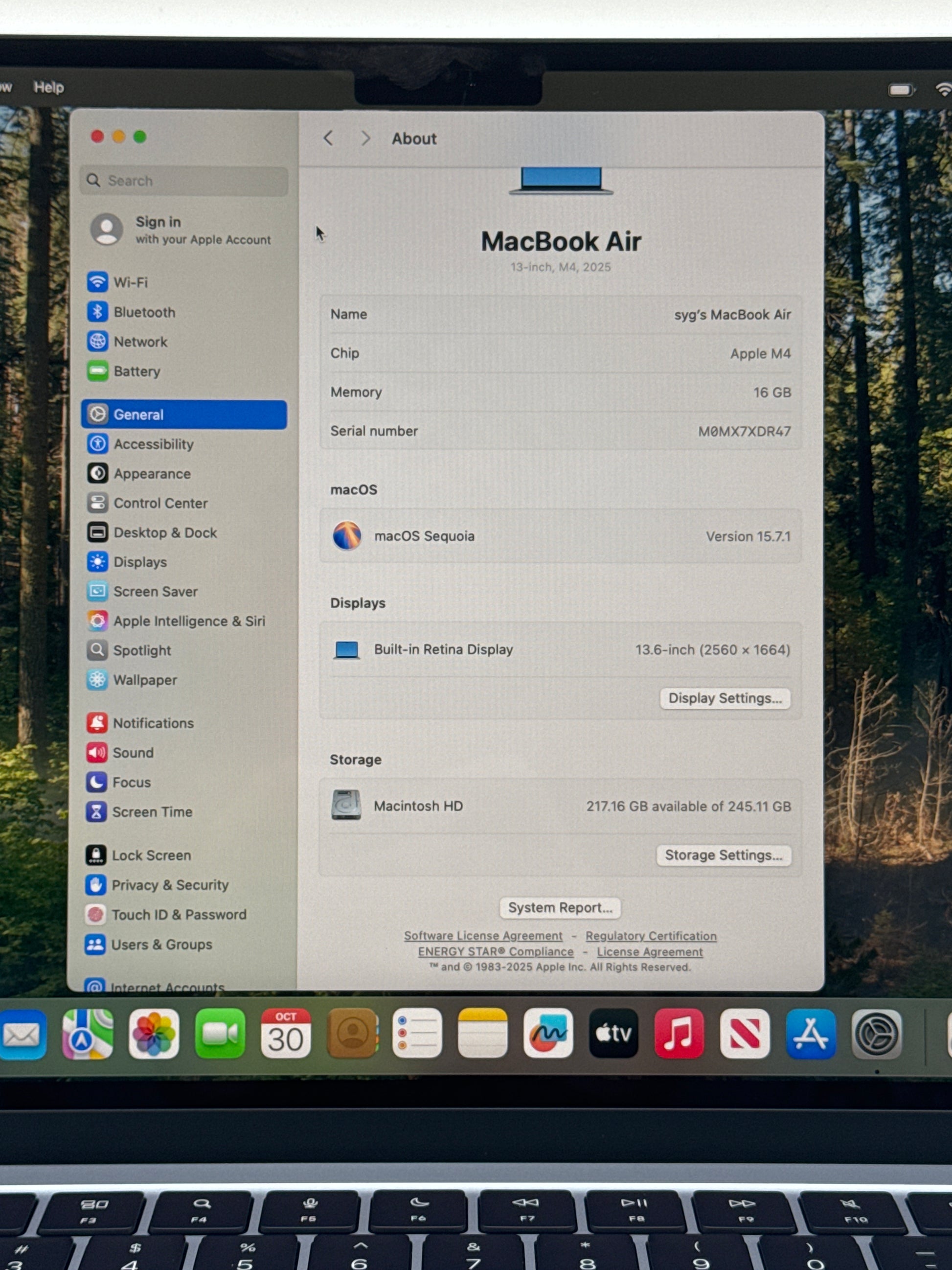Open the System Report
Image resolution: width=952 pixels, height=1270 pixels.
pyautogui.click(x=560, y=908)
